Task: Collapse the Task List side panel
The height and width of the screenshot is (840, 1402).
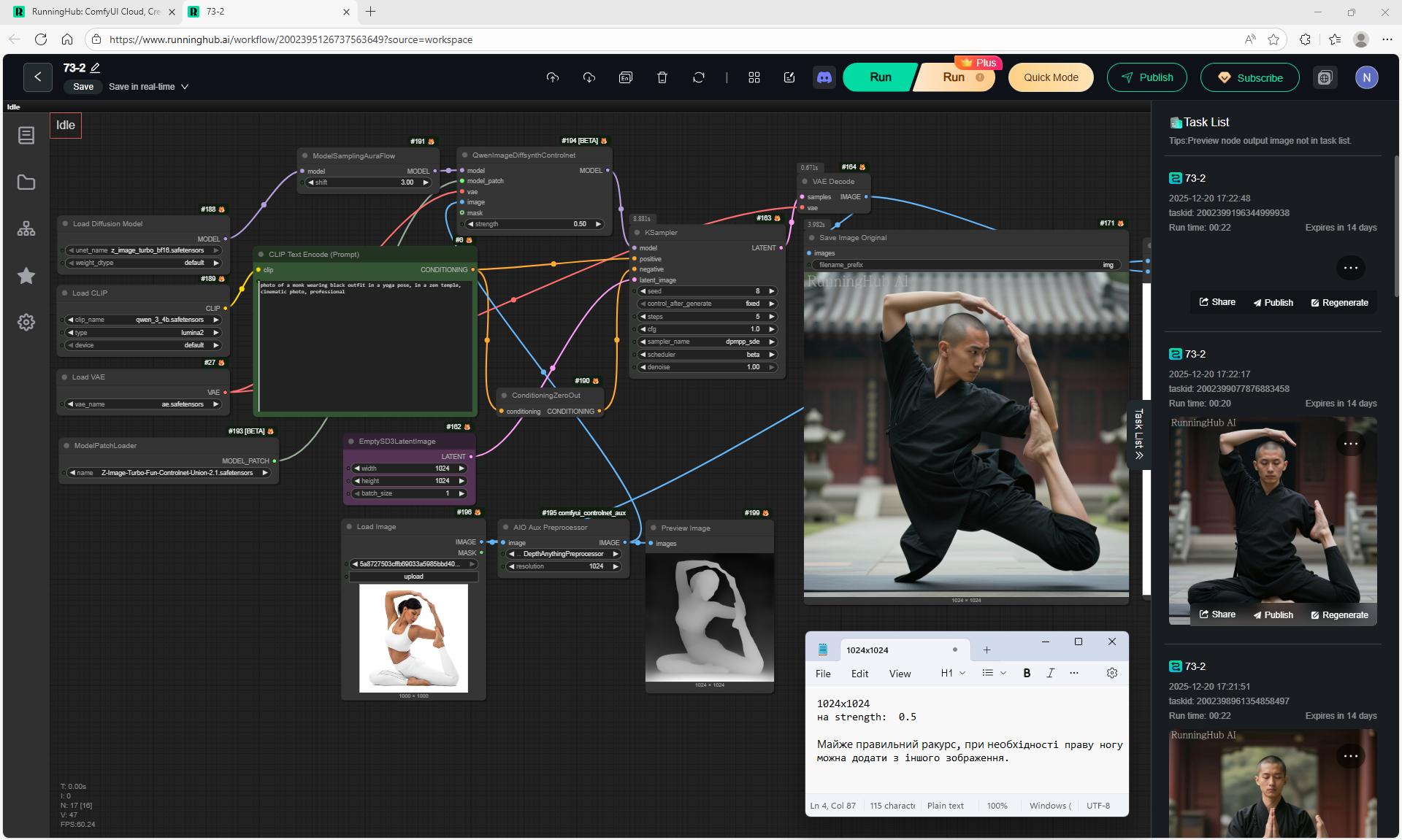Action: click(x=1138, y=435)
